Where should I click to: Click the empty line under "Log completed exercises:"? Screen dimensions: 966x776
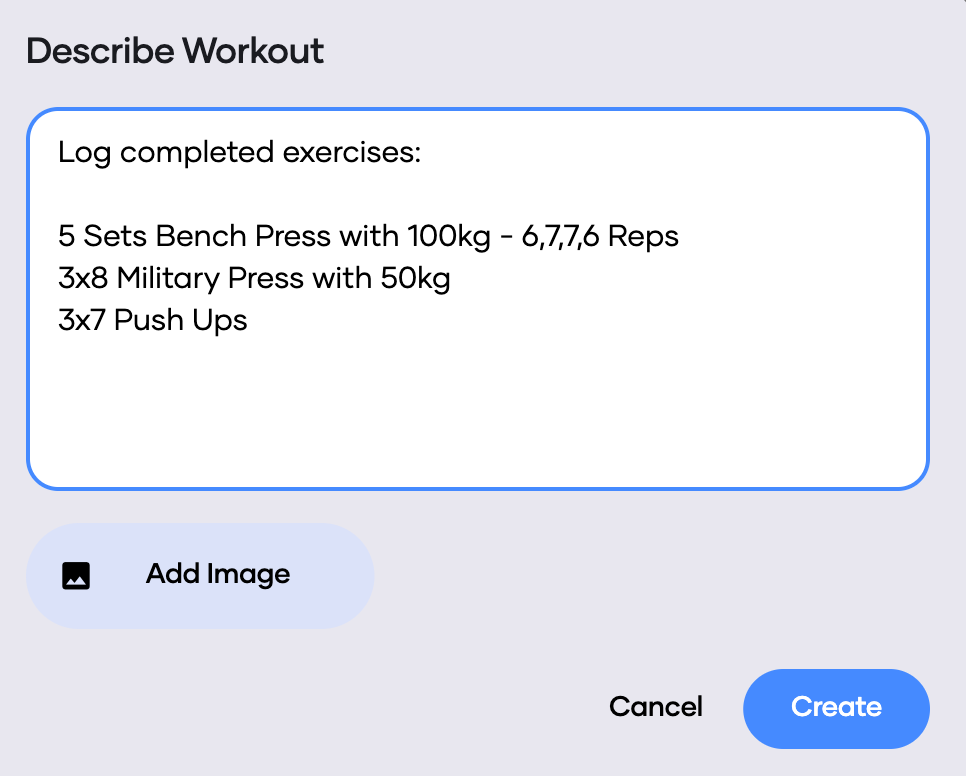point(240,195)
